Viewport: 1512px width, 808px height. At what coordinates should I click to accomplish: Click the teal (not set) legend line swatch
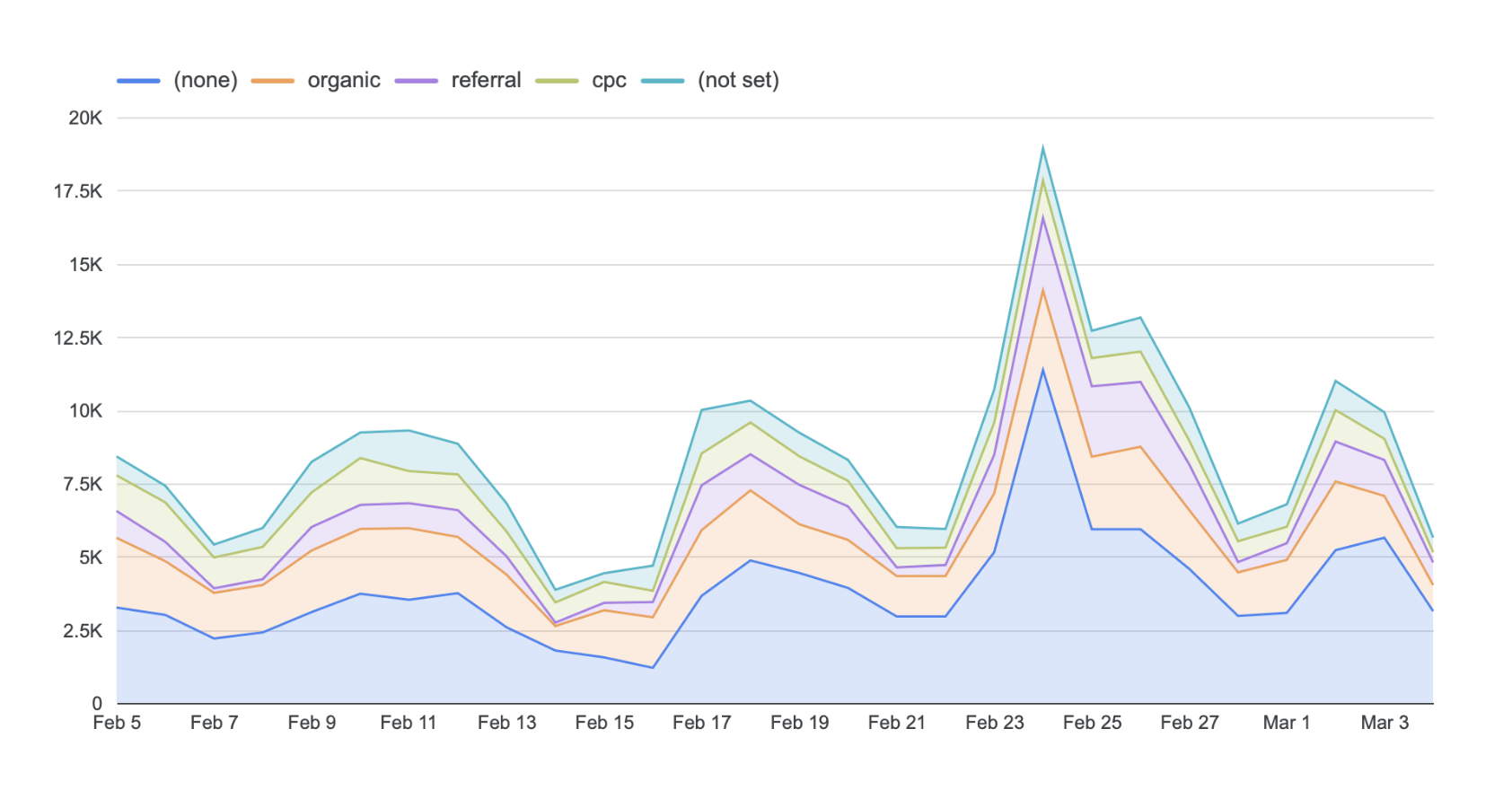coord(663,81)
